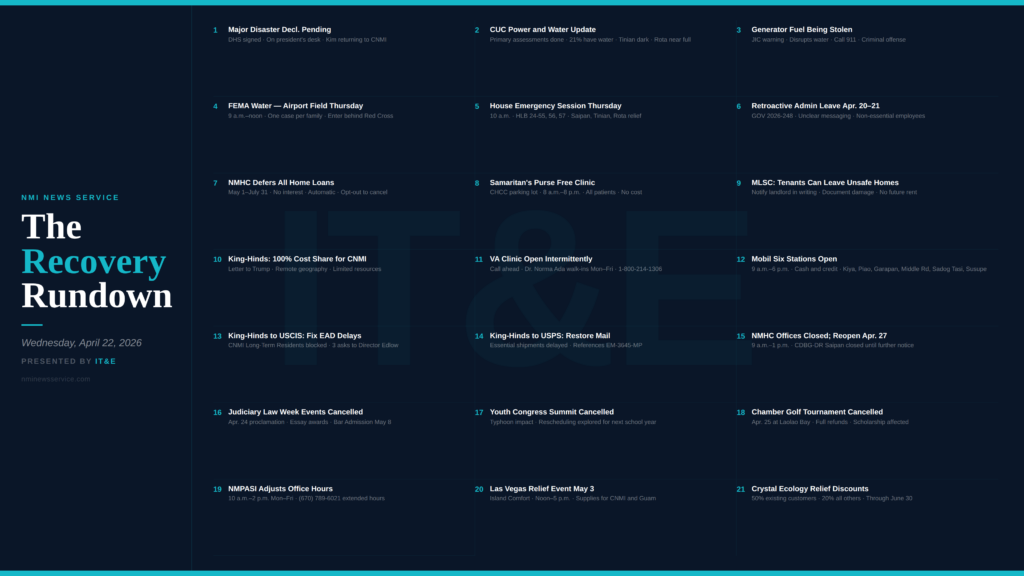Click the Wednesday, April 22, 2026 date
Viewport: 1024px width, 576px height.
pos(81,343)
